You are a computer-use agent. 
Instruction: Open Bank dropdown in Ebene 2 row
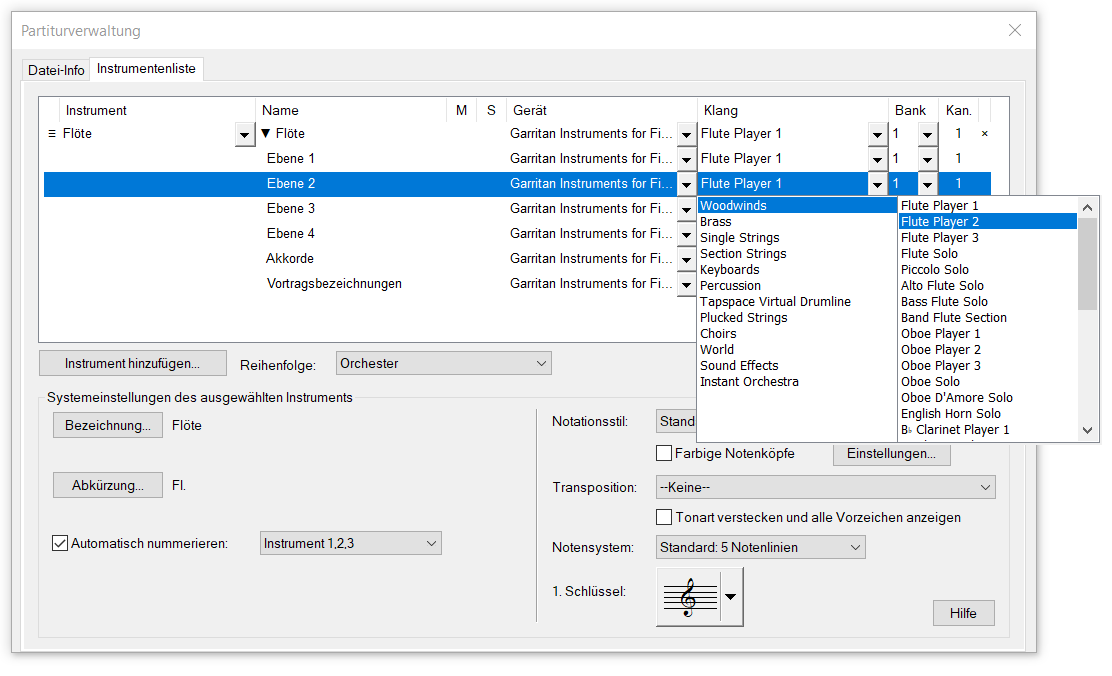(x=928, y=184)
